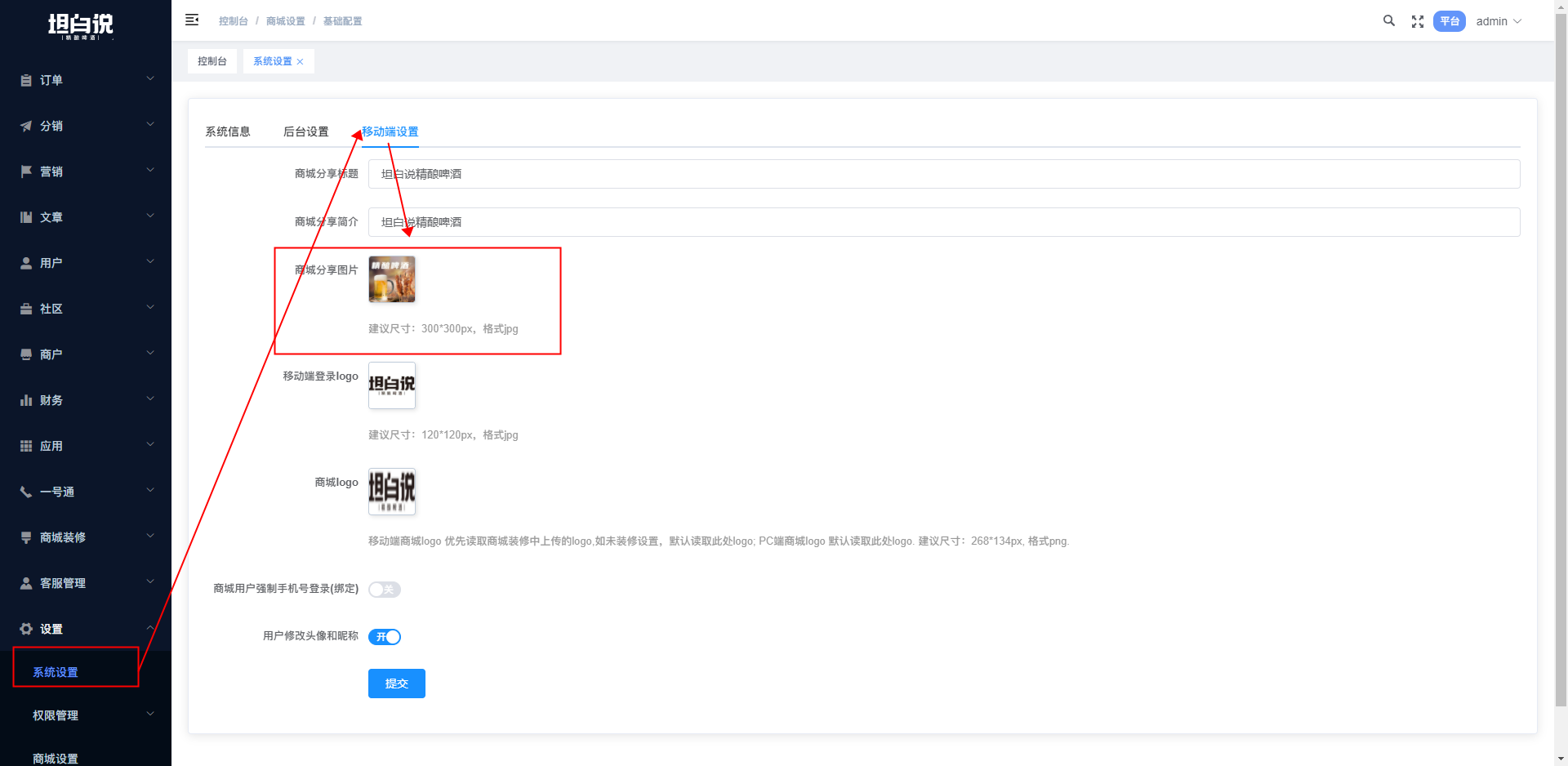The height and width of the screenshot is (766, 1568).
Task: Click the 用户 person icon
Action: click(26, 263)
